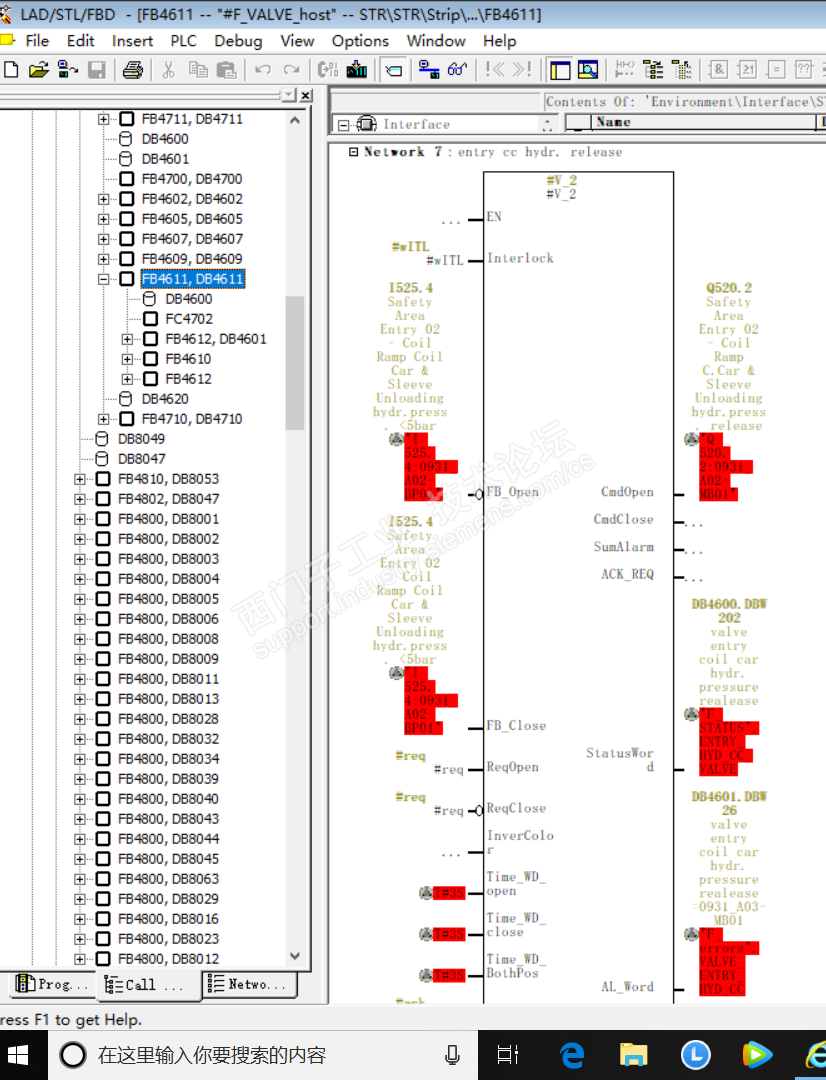
Task: Select DB8049 tree item
Action: point(141,439)
